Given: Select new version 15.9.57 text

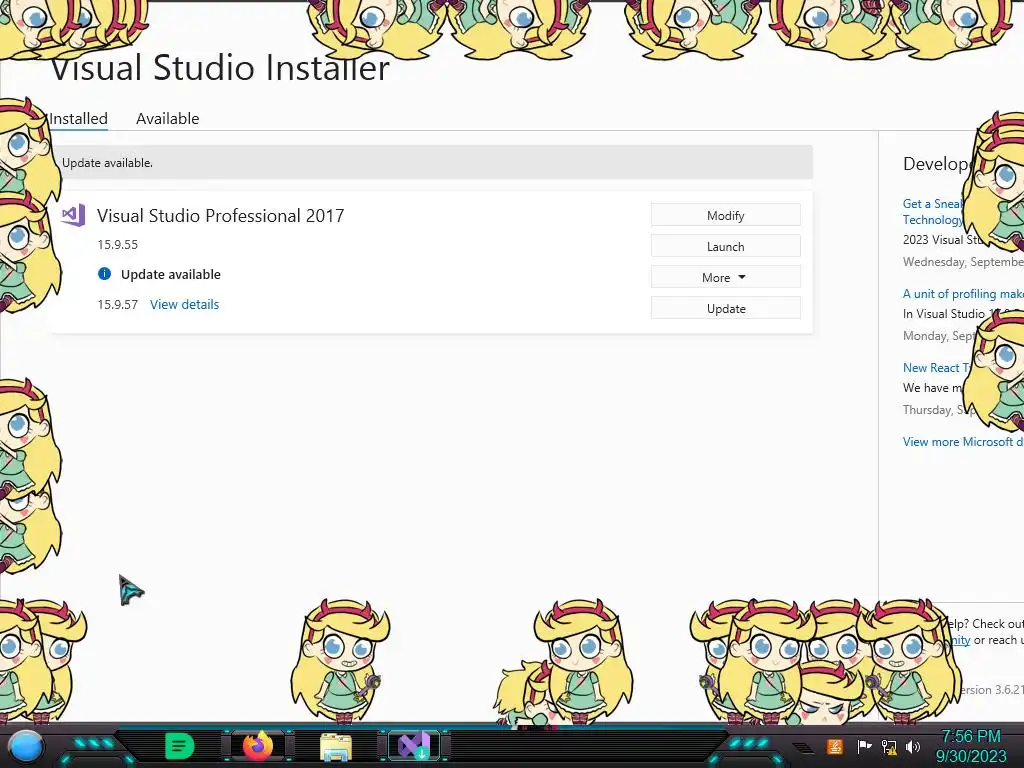Looking at the screenshot, I should click(118, 304).
